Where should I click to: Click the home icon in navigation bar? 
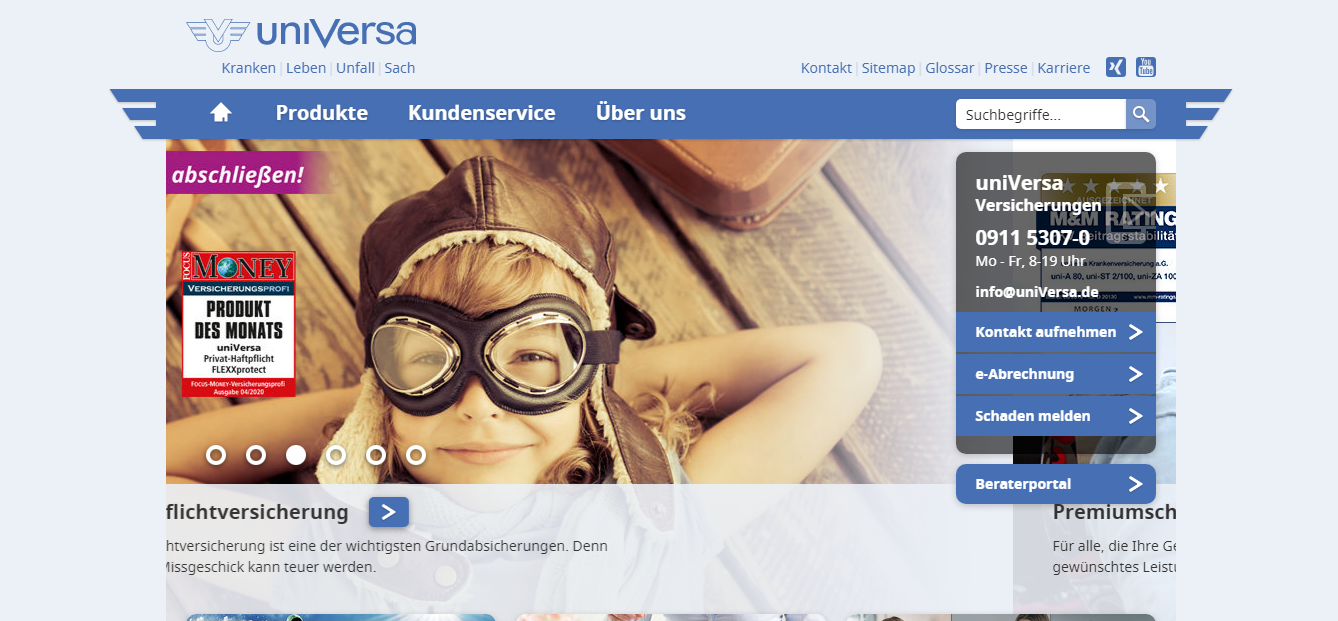click(x=221, y=113)
